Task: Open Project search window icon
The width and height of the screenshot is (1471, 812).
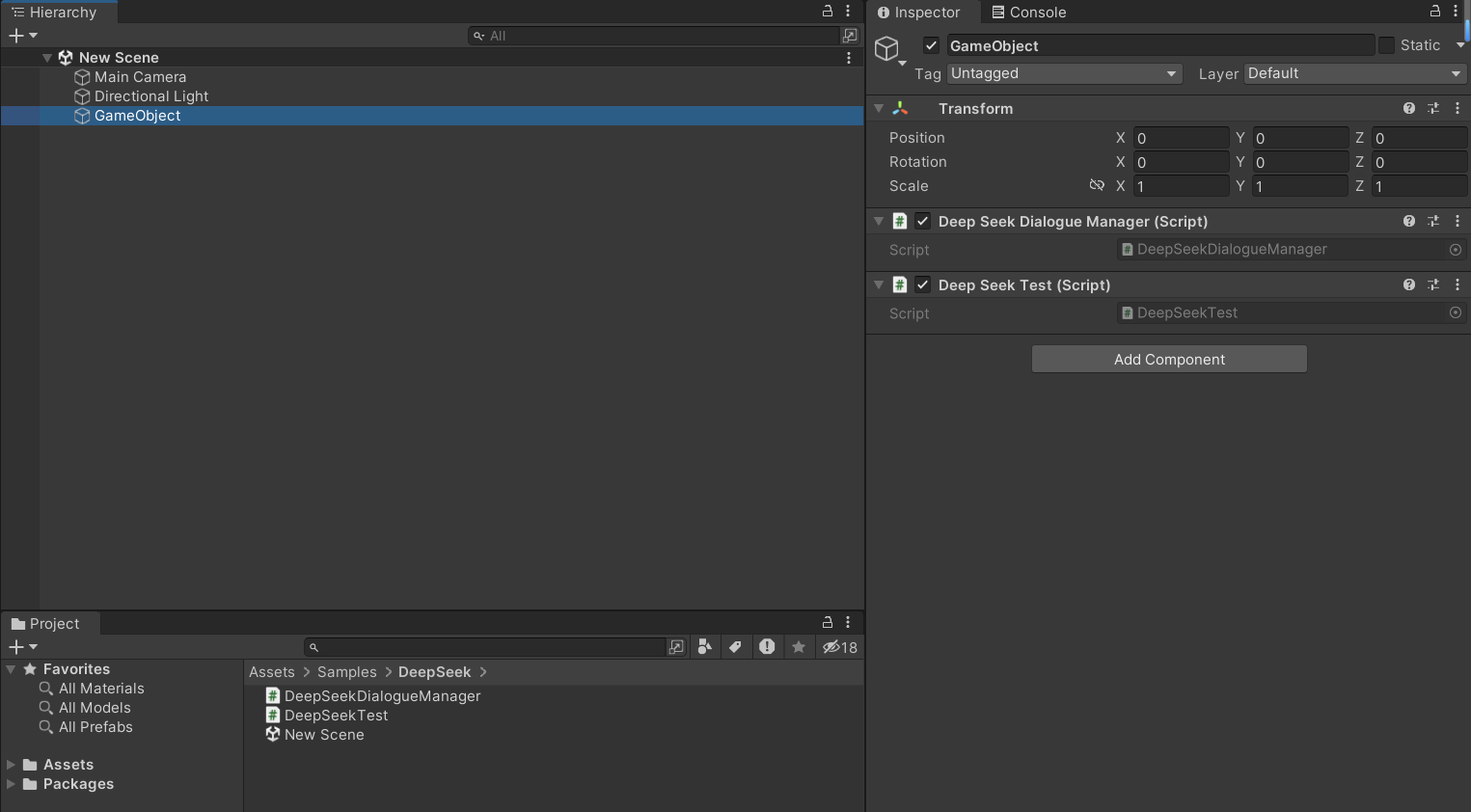Action: pos(677,647)
